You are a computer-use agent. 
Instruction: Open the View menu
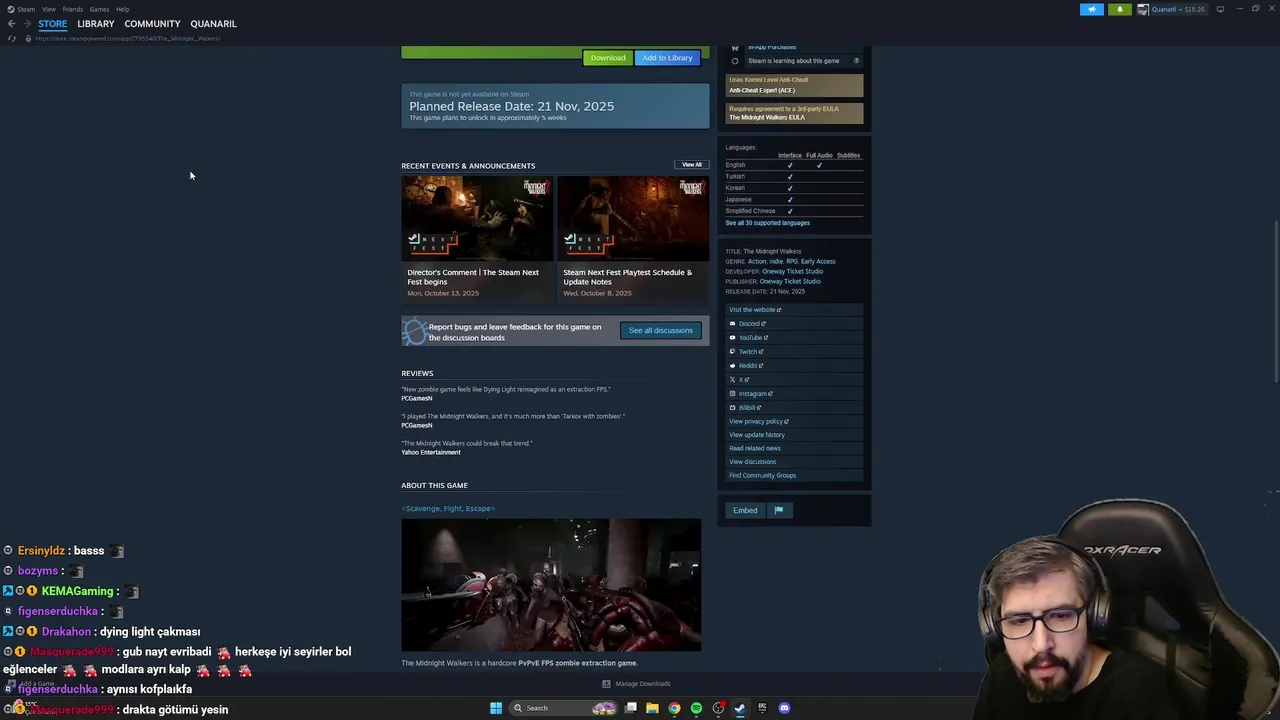49,9
